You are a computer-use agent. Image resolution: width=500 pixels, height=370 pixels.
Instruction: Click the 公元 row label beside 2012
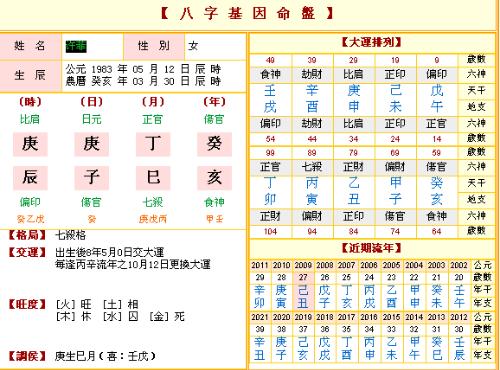(x=482, y=317)
